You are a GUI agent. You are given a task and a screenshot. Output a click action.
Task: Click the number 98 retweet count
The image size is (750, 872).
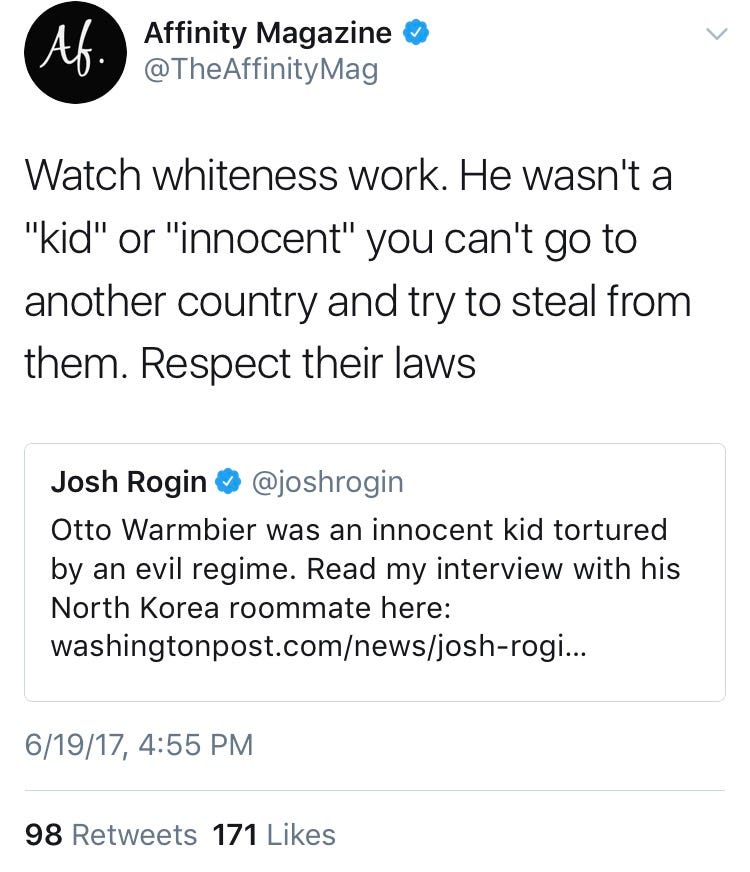click(43, 834)
